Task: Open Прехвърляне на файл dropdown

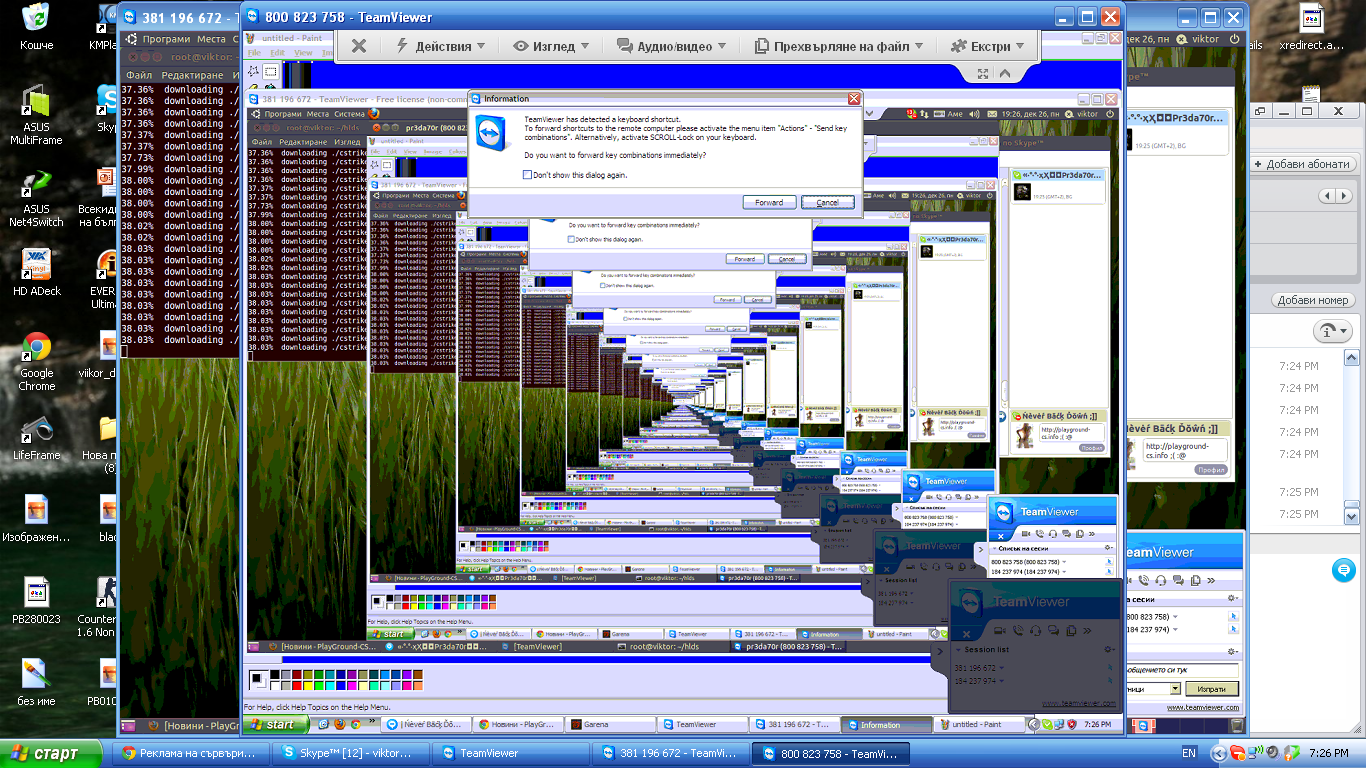Action: (x=838, y=46)
